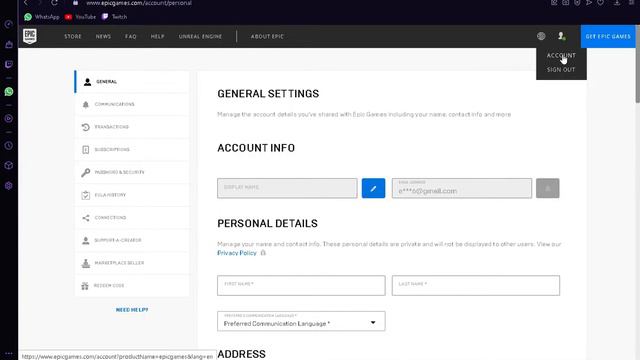The width and height of the screenshot is (640, 360).
Task: Expand the Preferred Communication Language dropdown
Action: click(301, 321)
